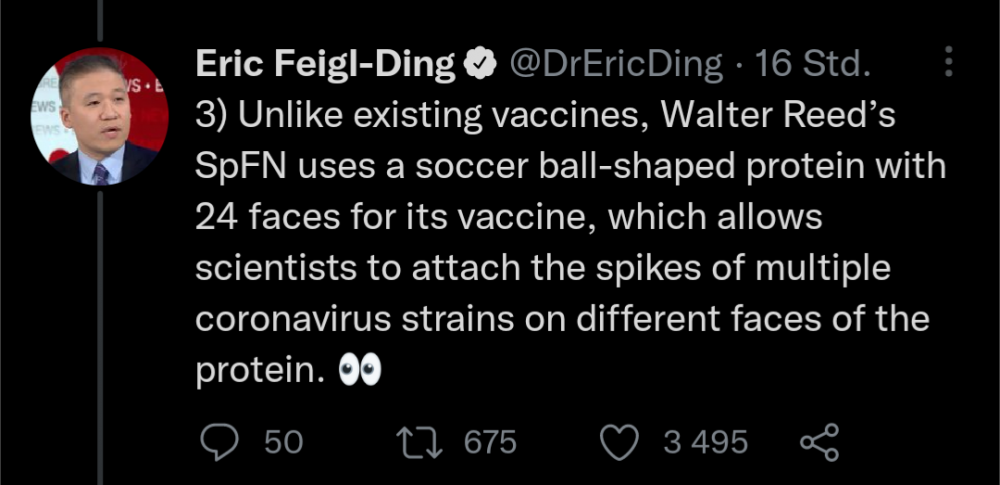Click the 675 retweets count
The width and height of the screenshot is (1000, 485).
click(x=490, y=442)
